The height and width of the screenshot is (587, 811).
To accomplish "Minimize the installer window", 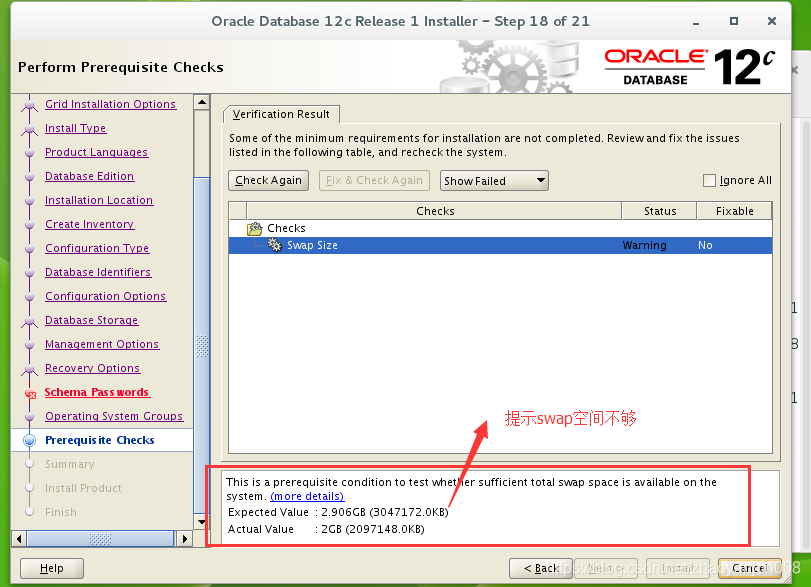I will click(x=696, y=22).
